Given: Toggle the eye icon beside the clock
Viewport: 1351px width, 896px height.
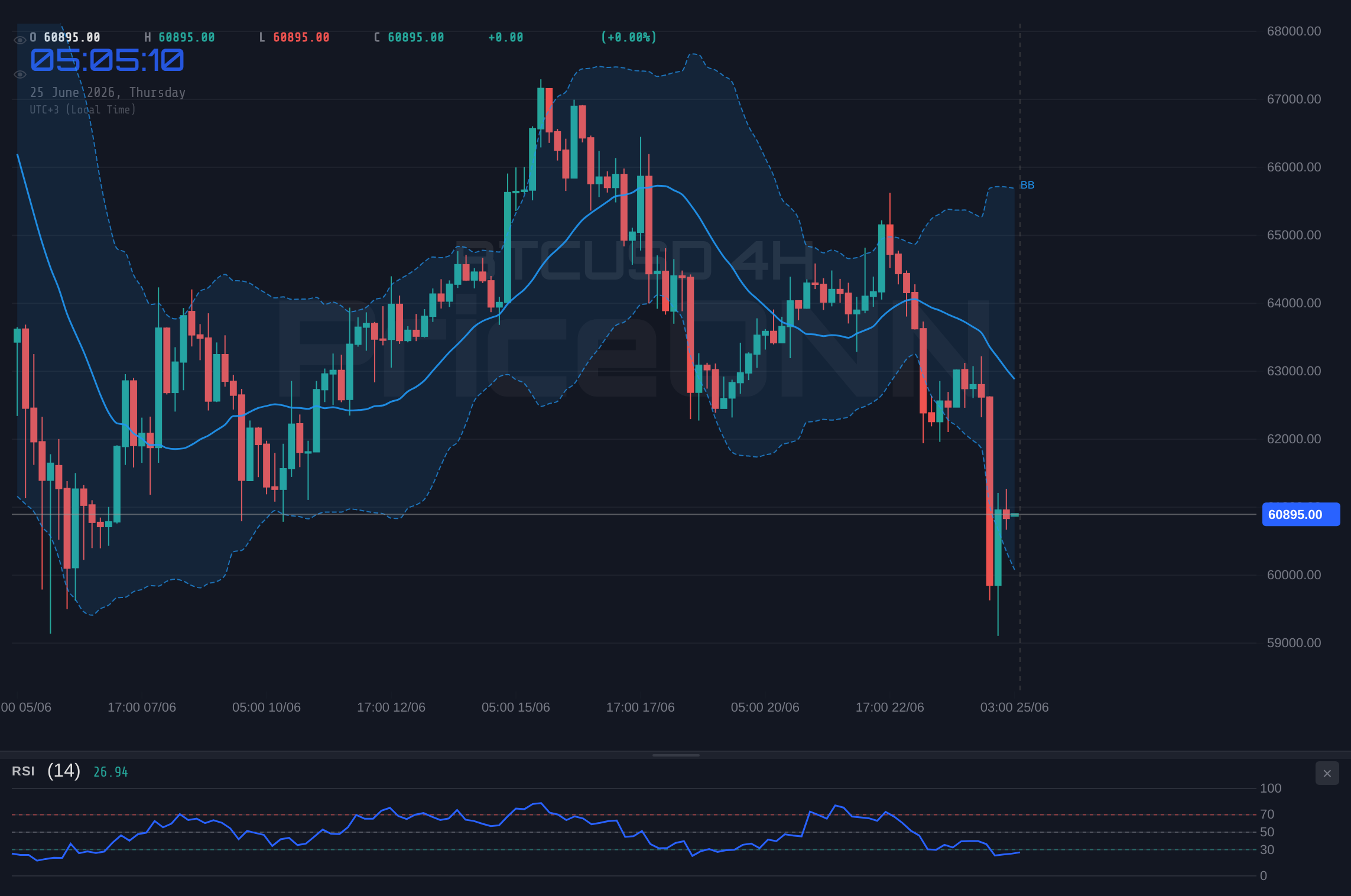Looking at the screenshot, I should [x=20, y=74].
